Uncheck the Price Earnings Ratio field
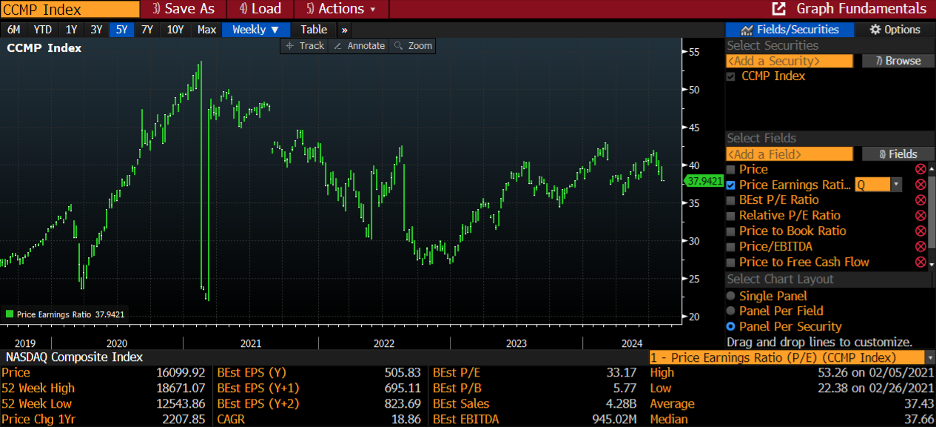The width and height of the screenshot is (936, 428). coord(732,185)
